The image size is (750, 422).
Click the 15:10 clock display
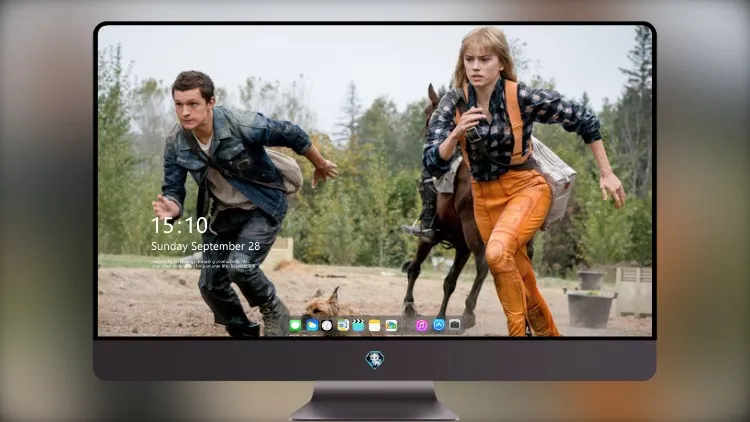[x=179, y=225]
